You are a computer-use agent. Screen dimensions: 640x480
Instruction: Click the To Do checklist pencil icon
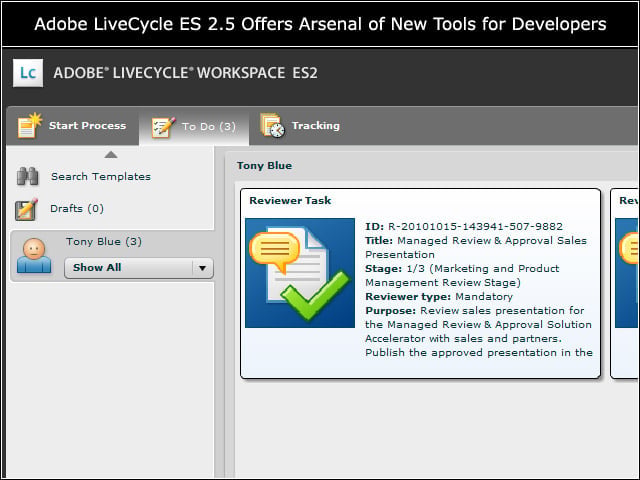pyautogui.click(x=164, y=127)
